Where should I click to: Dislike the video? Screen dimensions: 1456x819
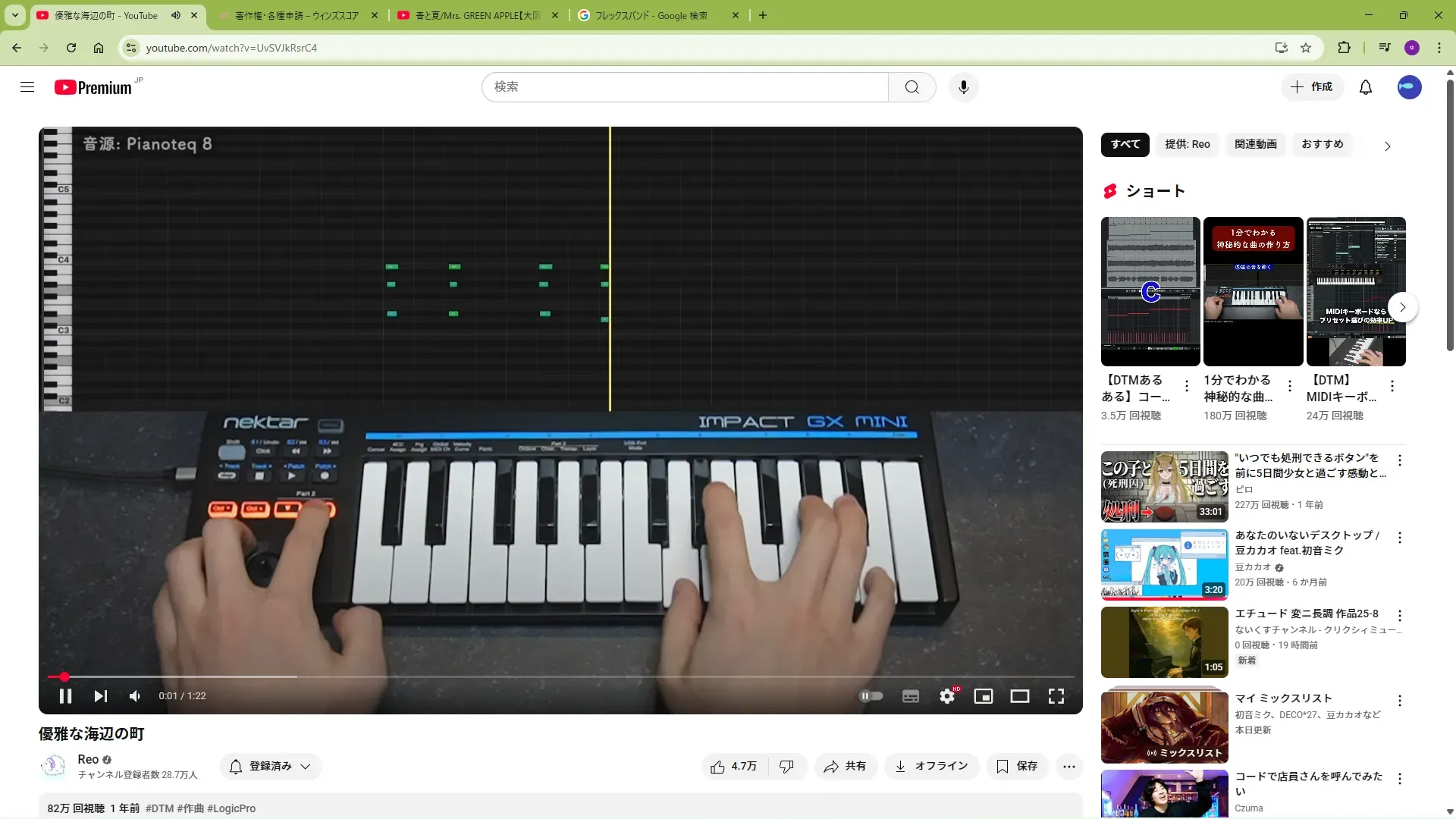coord(787,767)
